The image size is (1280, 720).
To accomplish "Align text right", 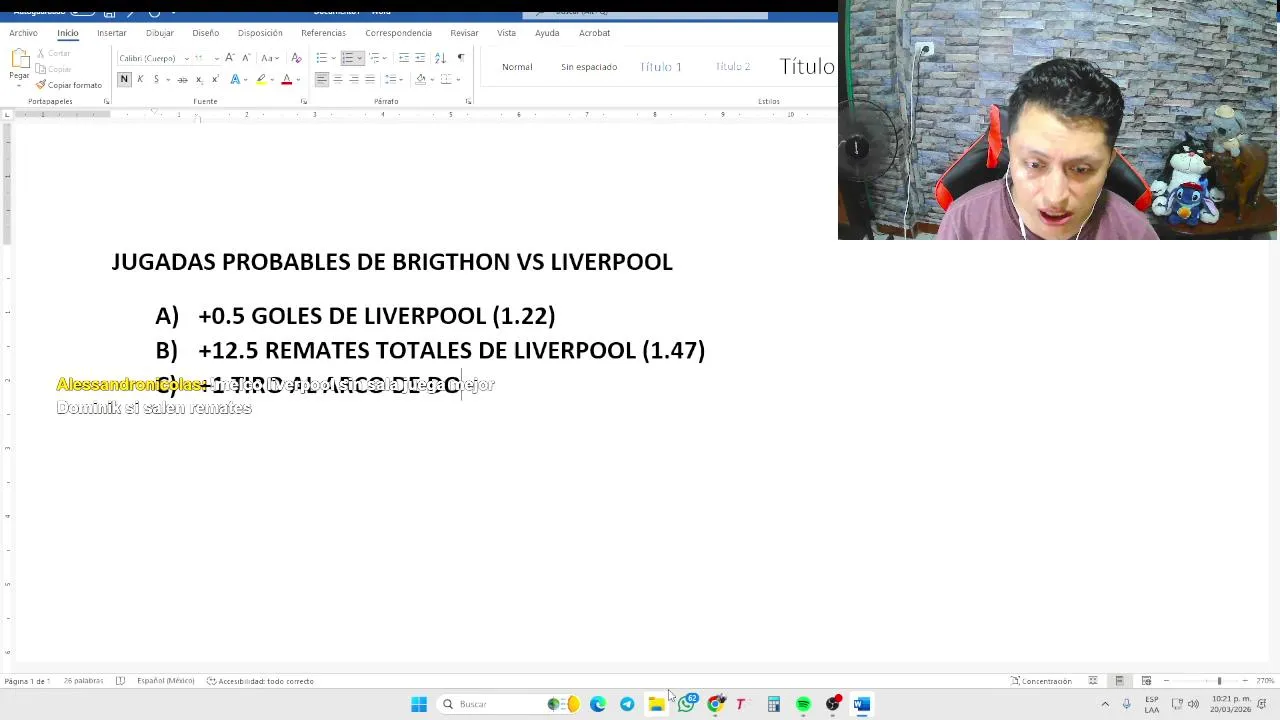I will (x=353, y=79).
